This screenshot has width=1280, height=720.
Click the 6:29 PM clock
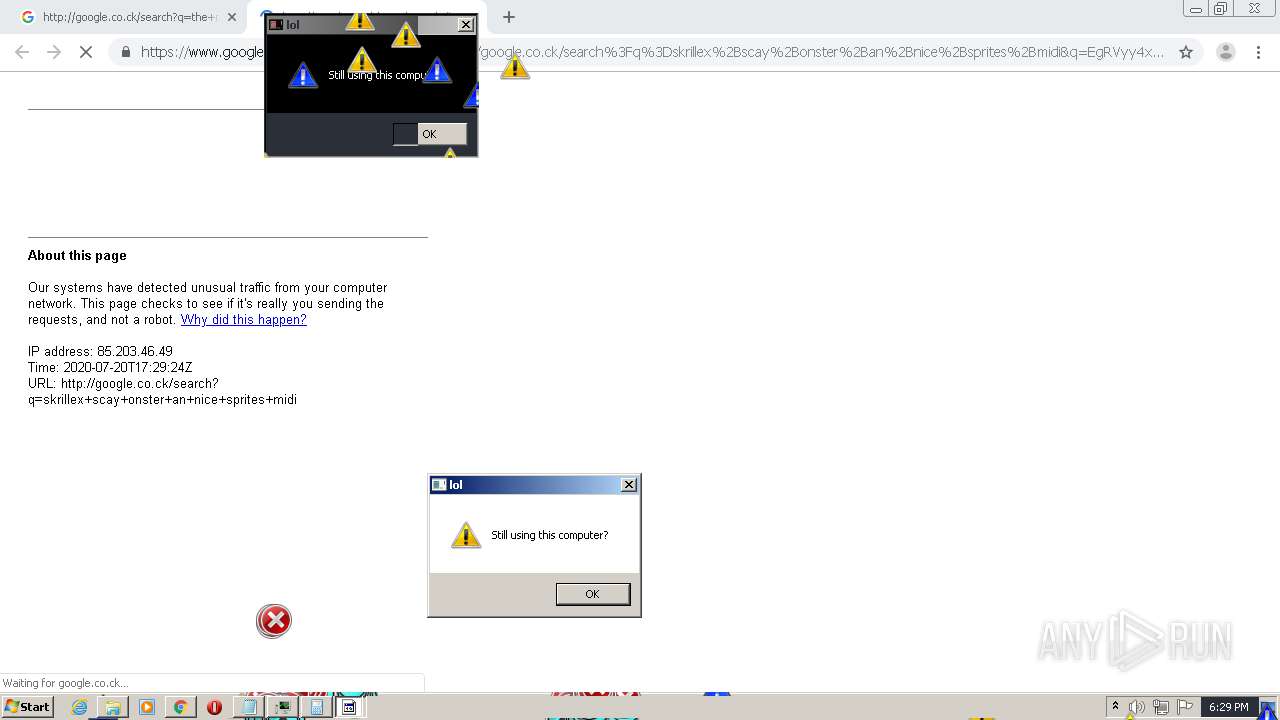click(1228, 707)
